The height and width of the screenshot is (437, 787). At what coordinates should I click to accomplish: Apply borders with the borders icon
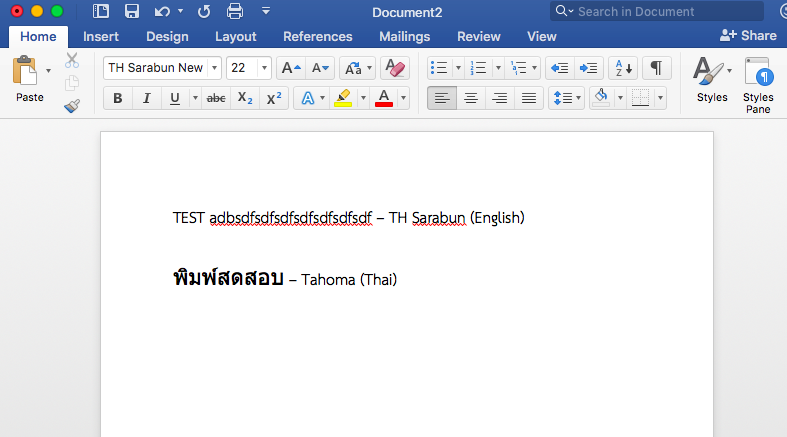click(640, 98)
